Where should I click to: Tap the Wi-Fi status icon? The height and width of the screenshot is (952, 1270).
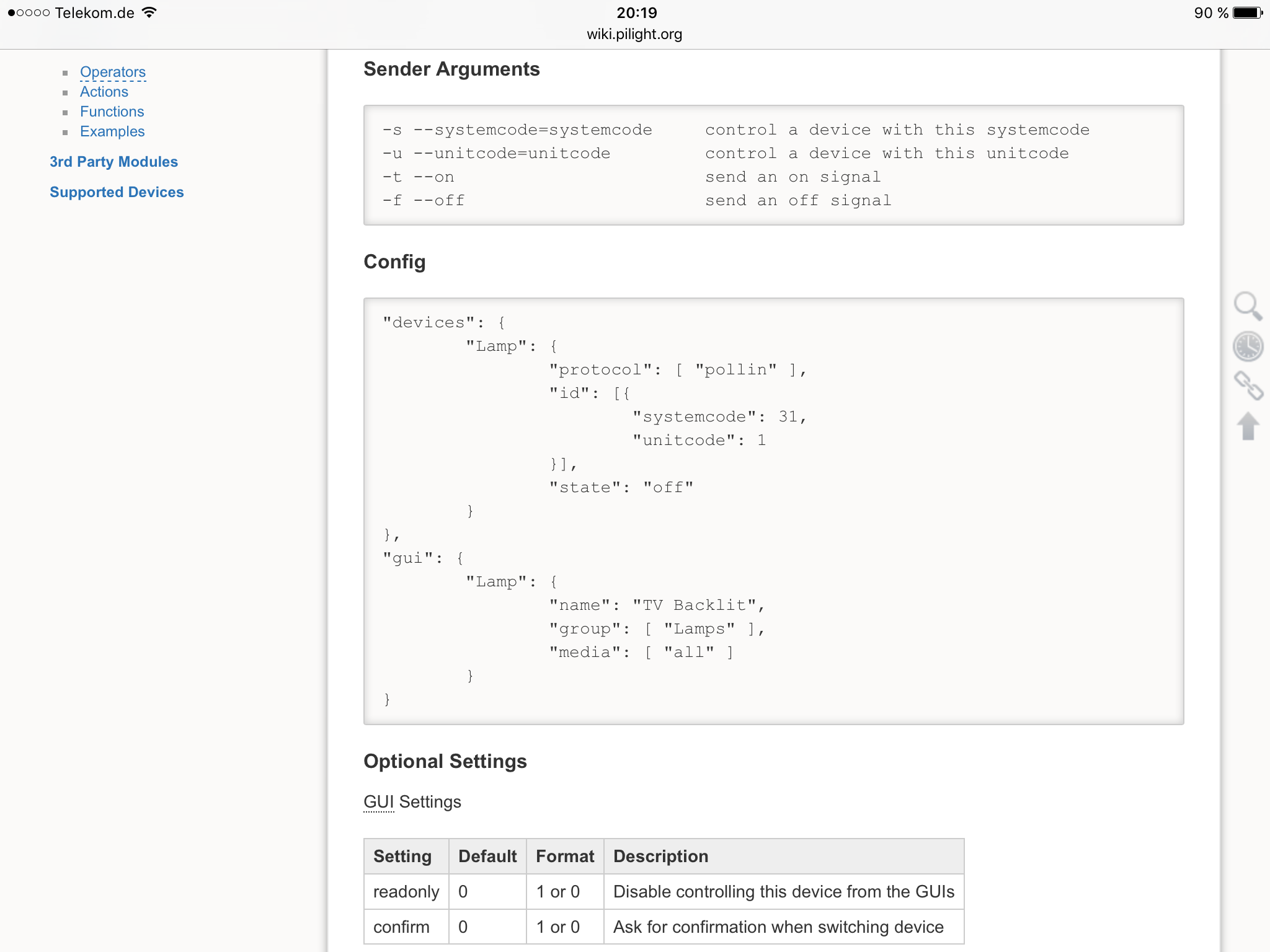pyautogui.click(x=149, y=12)
